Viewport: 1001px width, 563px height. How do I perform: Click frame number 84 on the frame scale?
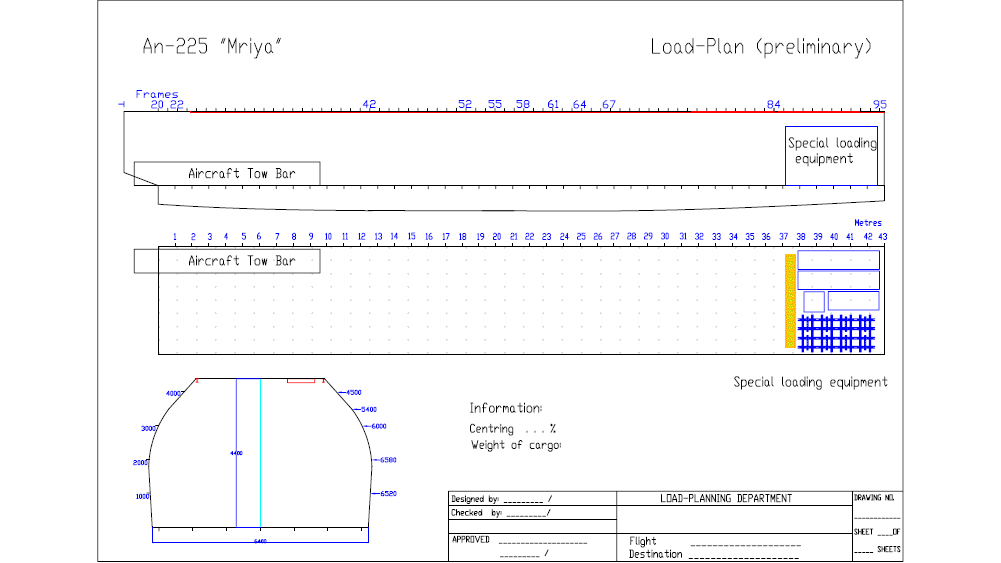773,104
